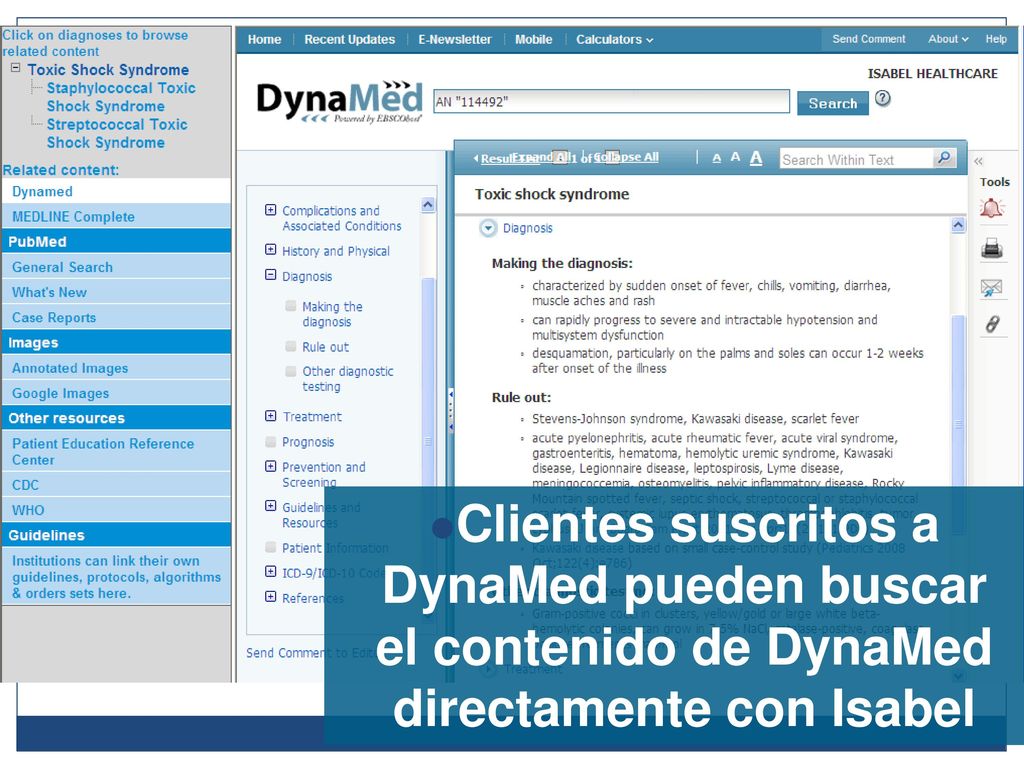Image resolution: width=1024 pixels, height=768 pixels.
Task: Select the medium font size A
Action: point(735,157)
